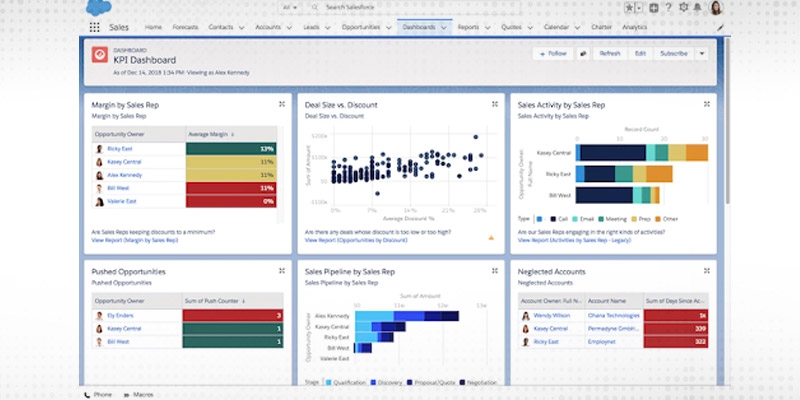This screenshot has height=400, width=800.
Task: Select the Quotes tab
Action: tap(511, 27)
